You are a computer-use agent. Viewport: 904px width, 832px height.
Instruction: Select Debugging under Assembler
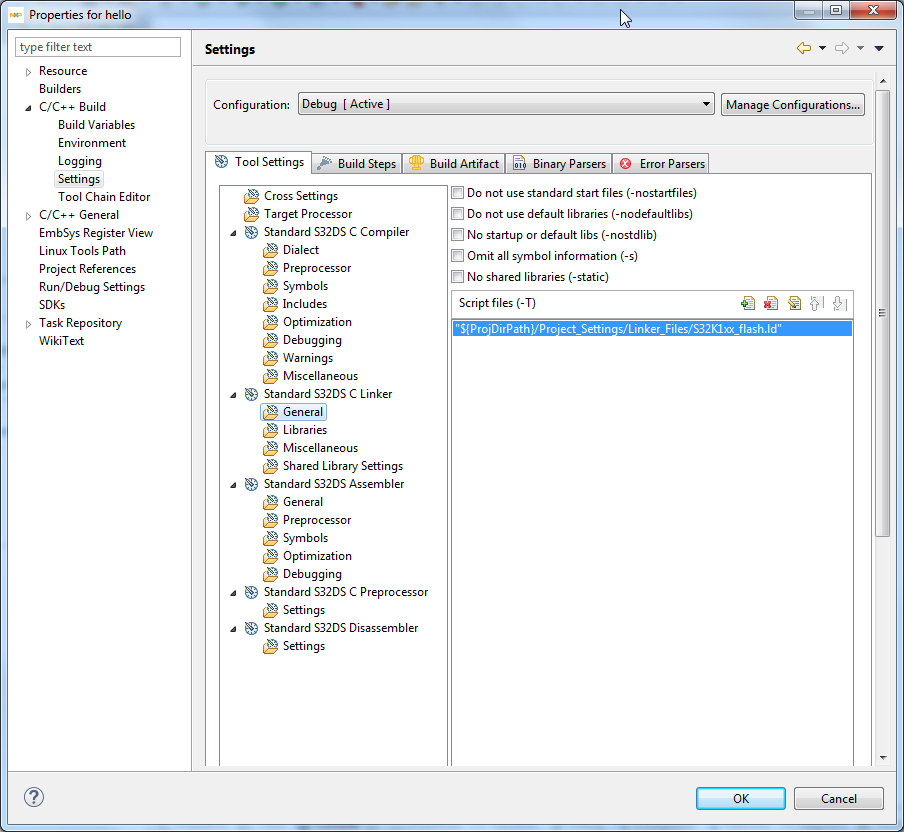[x=312, y=574]
